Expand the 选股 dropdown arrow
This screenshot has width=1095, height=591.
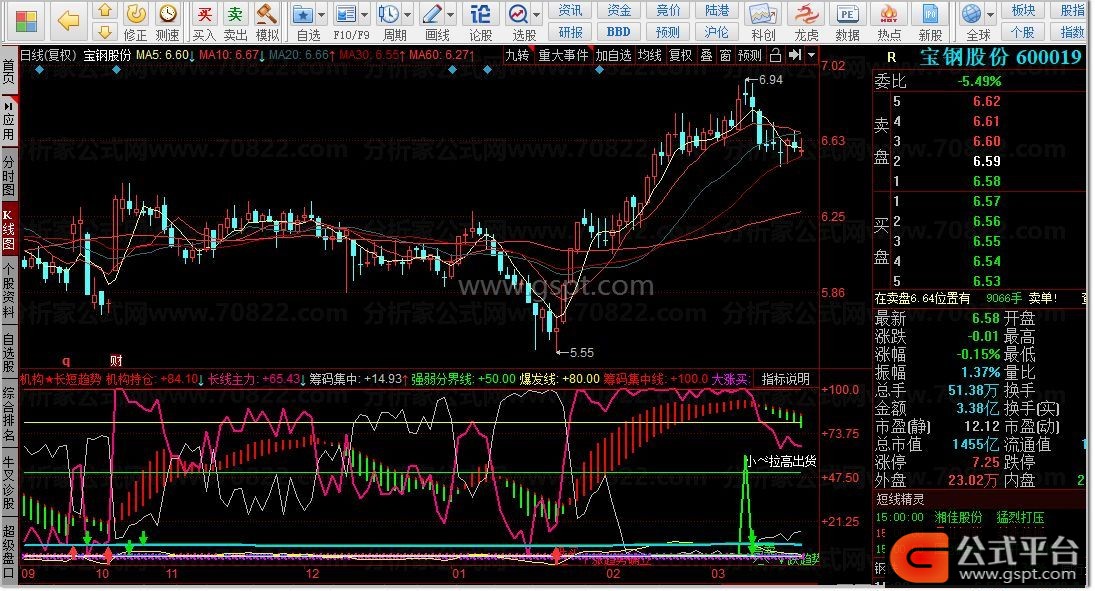(537, 15)
